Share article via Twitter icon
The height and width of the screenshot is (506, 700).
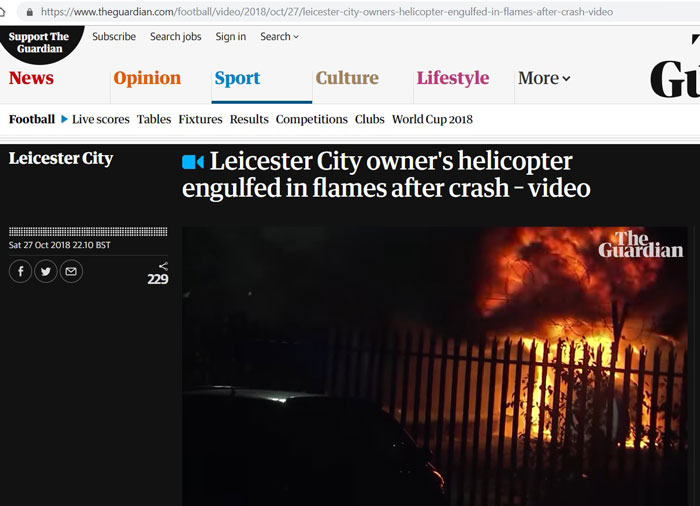(46, 271)
